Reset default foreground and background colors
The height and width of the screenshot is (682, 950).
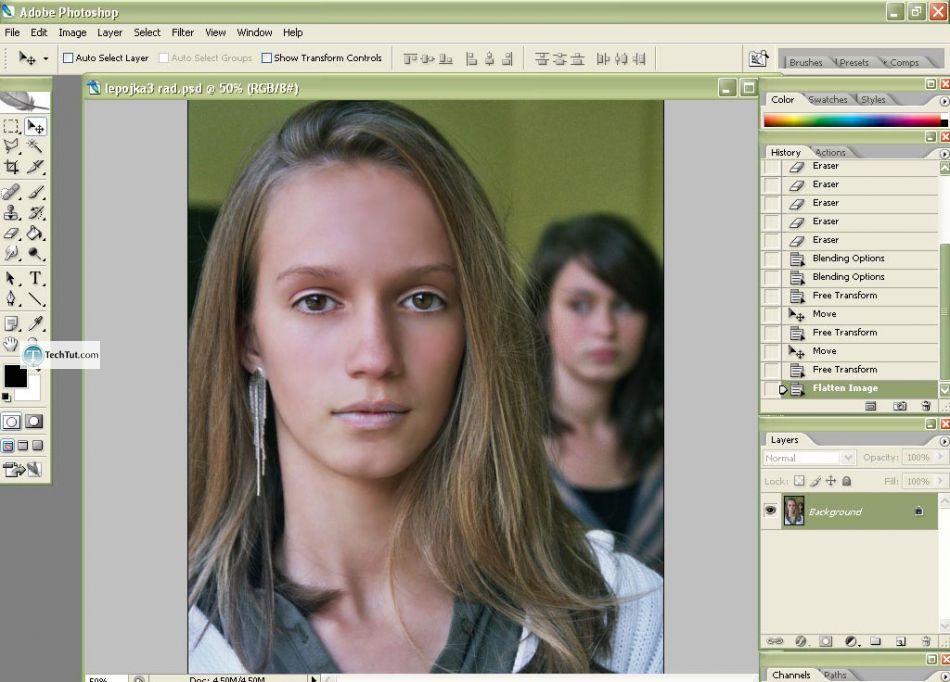click(6, 397)
